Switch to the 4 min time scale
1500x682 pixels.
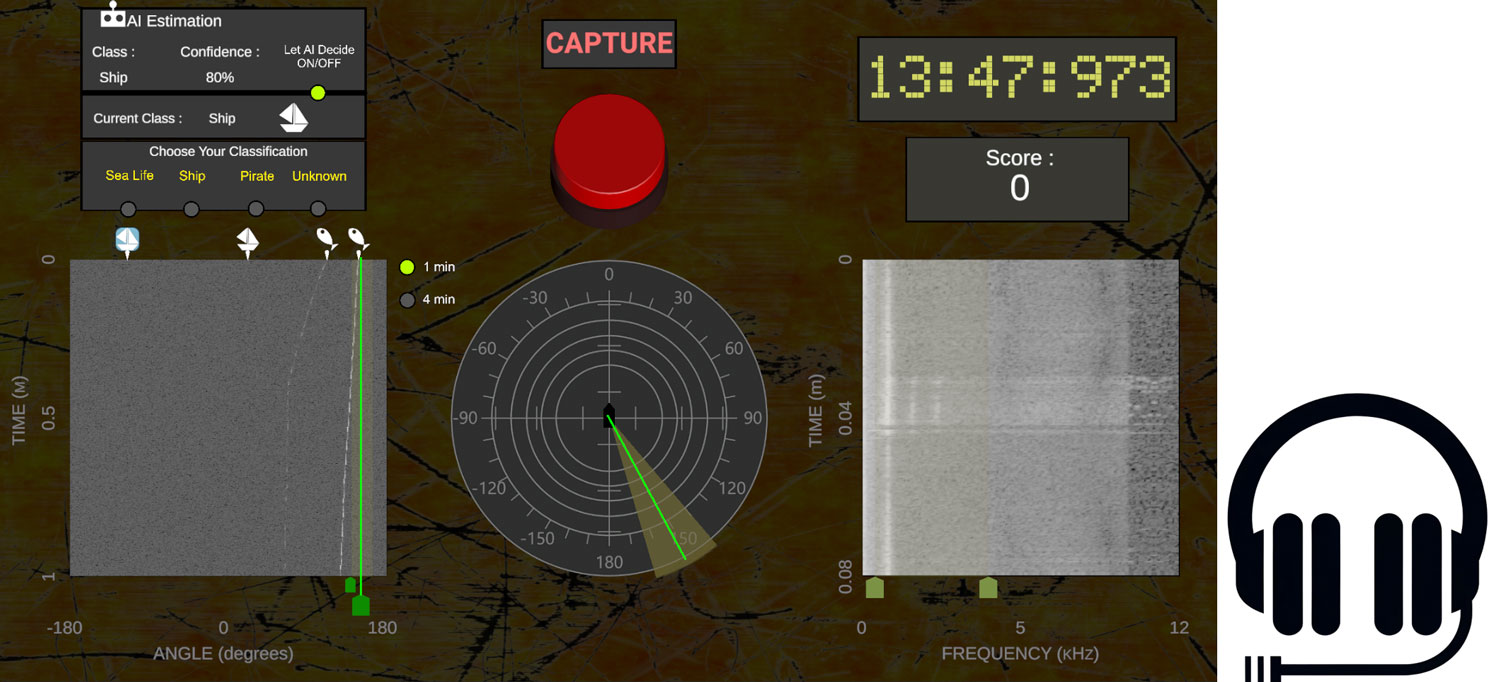407,300
